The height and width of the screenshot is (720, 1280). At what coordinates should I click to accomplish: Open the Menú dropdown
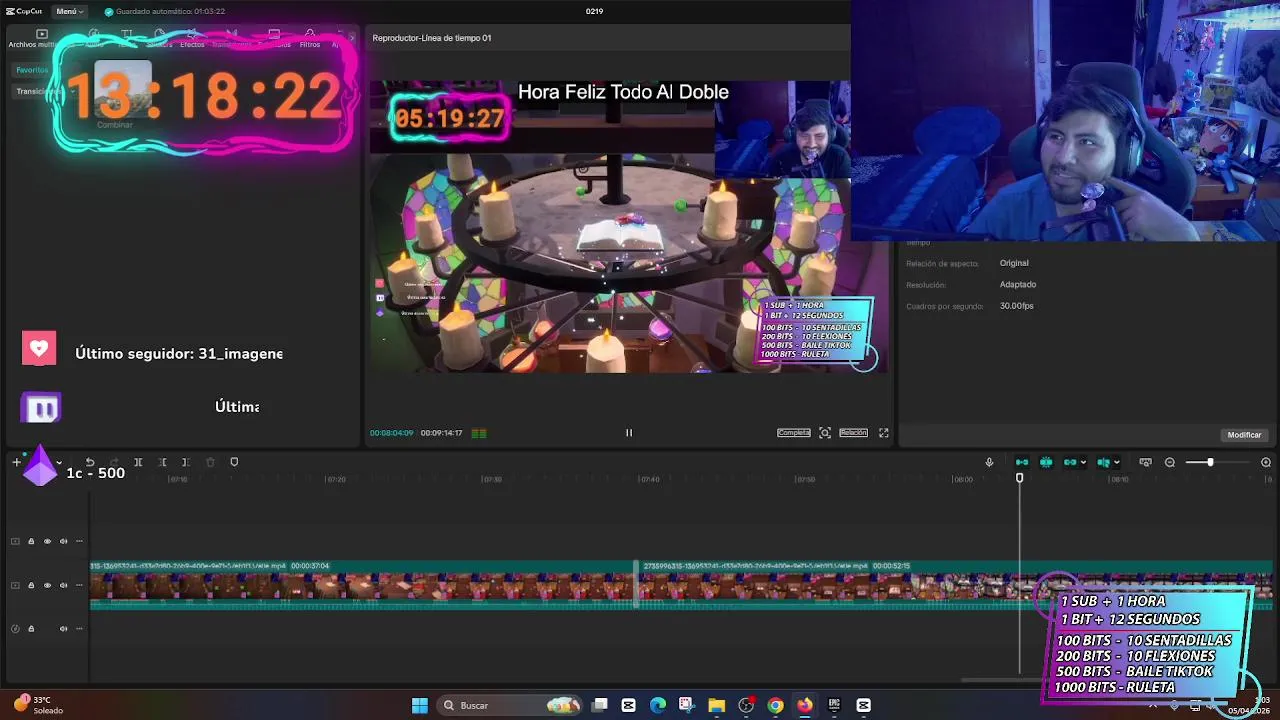[69, 11]
